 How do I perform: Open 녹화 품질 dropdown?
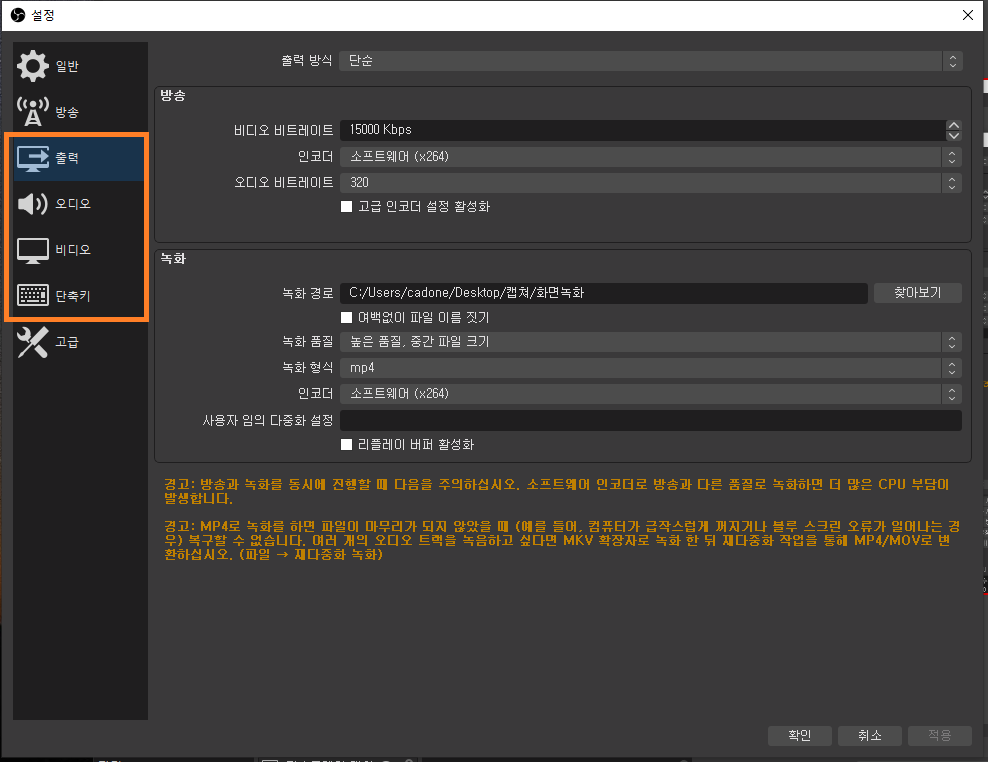coord(651,342)
